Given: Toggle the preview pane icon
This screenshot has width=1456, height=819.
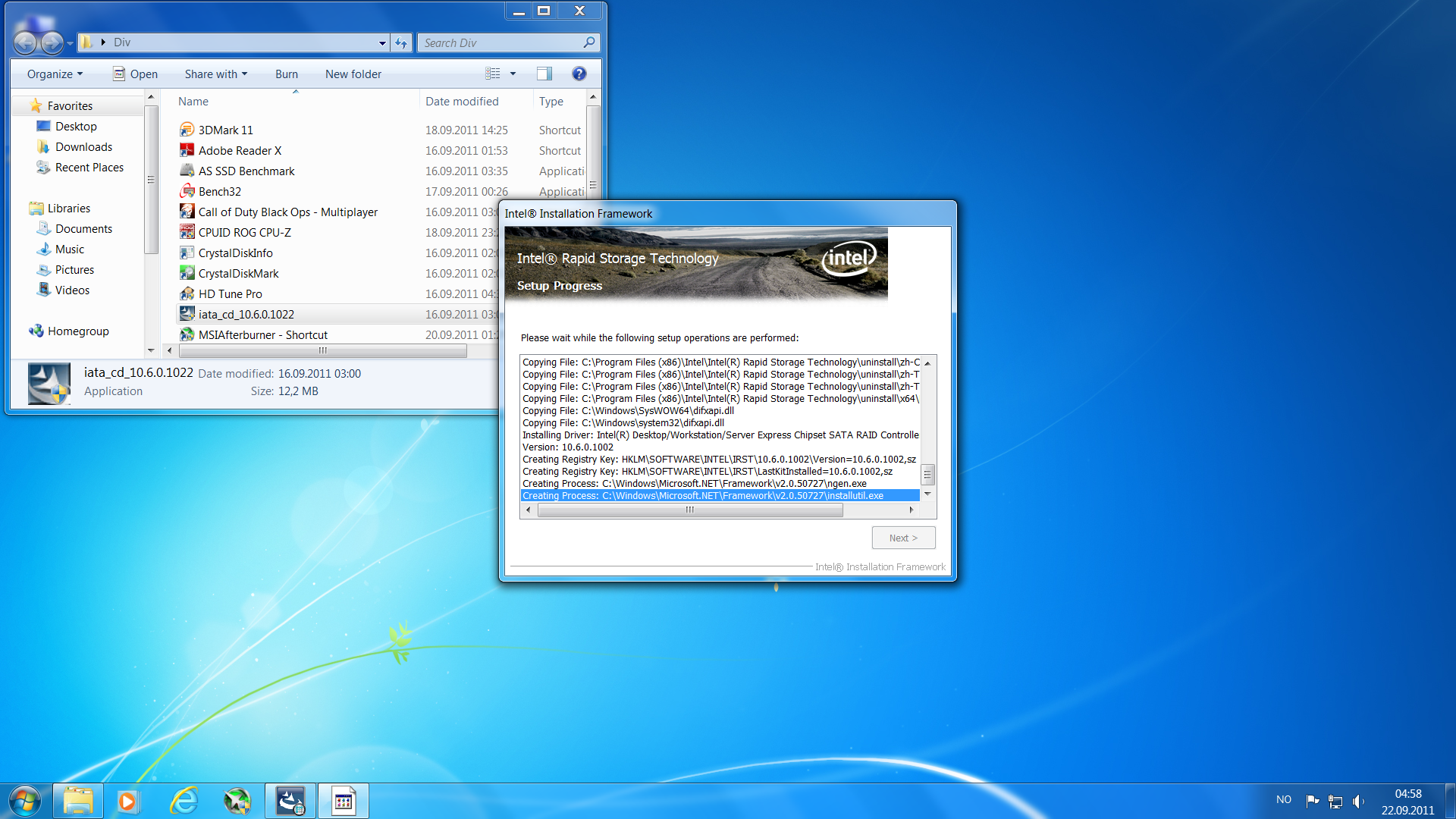Looking at the screenshot, I should [544, 74].
